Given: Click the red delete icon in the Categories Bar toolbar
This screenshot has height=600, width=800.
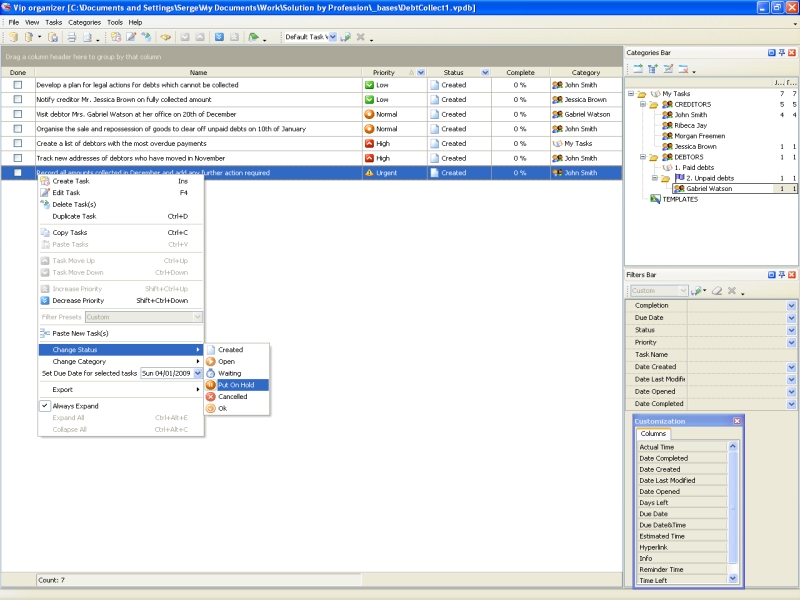Looking at the screenshot, I should (x=682, y=69).
